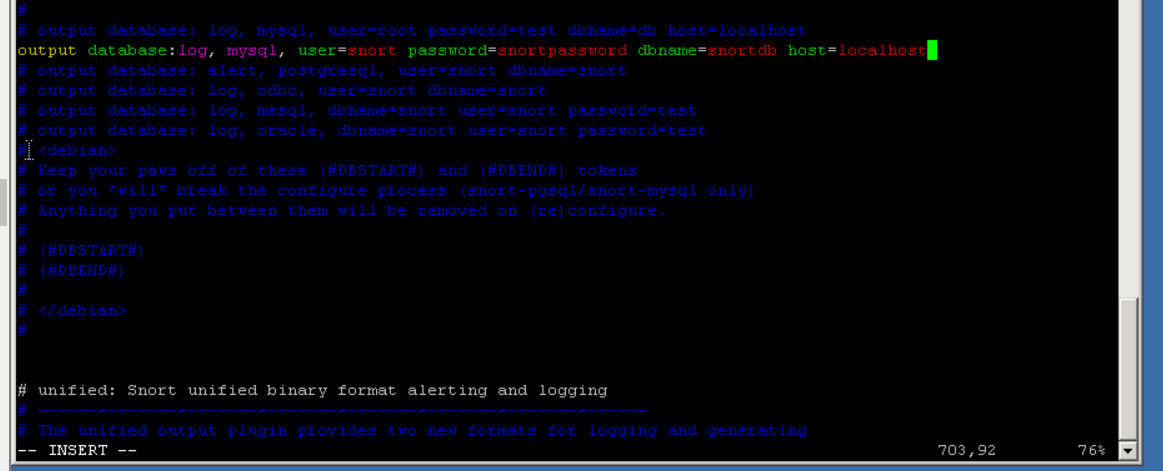
Task: Click 'snortdb' database name value
Action: (742, 51)
